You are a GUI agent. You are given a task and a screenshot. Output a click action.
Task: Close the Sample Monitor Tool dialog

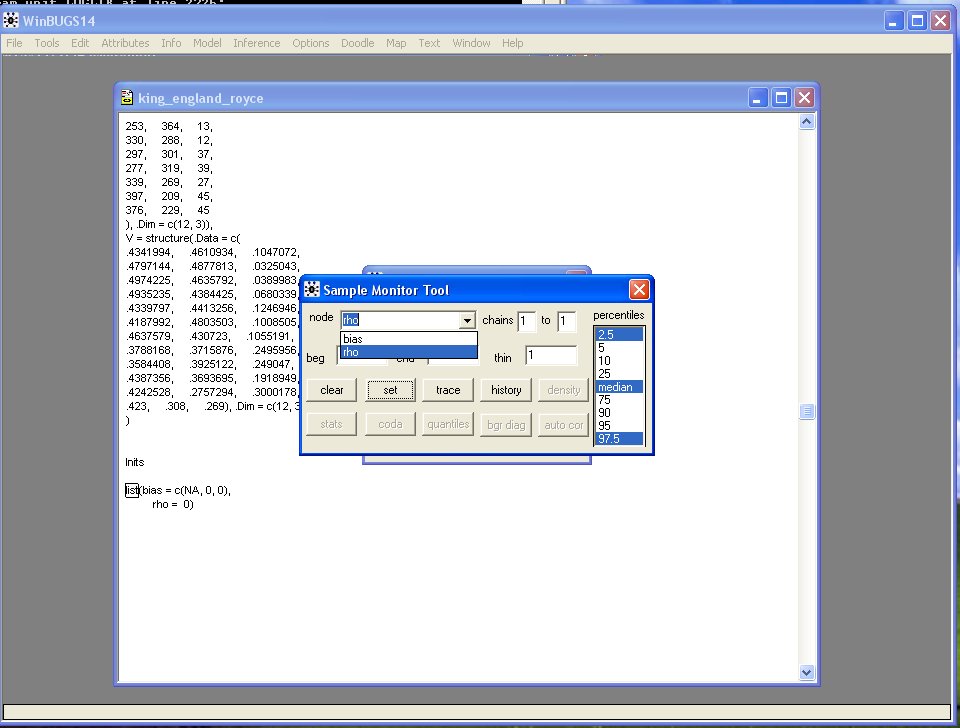tap(639, 290)
